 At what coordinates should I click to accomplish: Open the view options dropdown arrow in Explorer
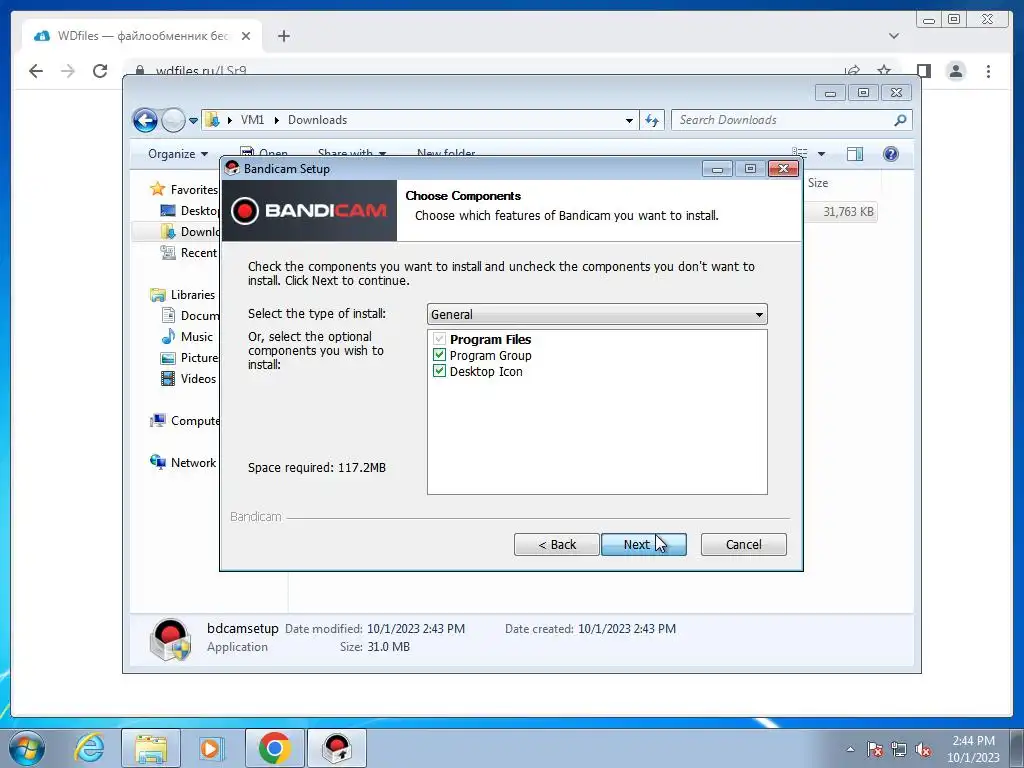pyautogui.click(x=822, y=154)
